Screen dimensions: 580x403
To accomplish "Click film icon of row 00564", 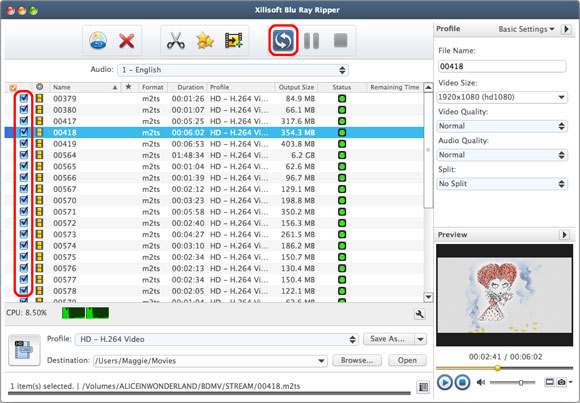I will click(x=39, y=155).
